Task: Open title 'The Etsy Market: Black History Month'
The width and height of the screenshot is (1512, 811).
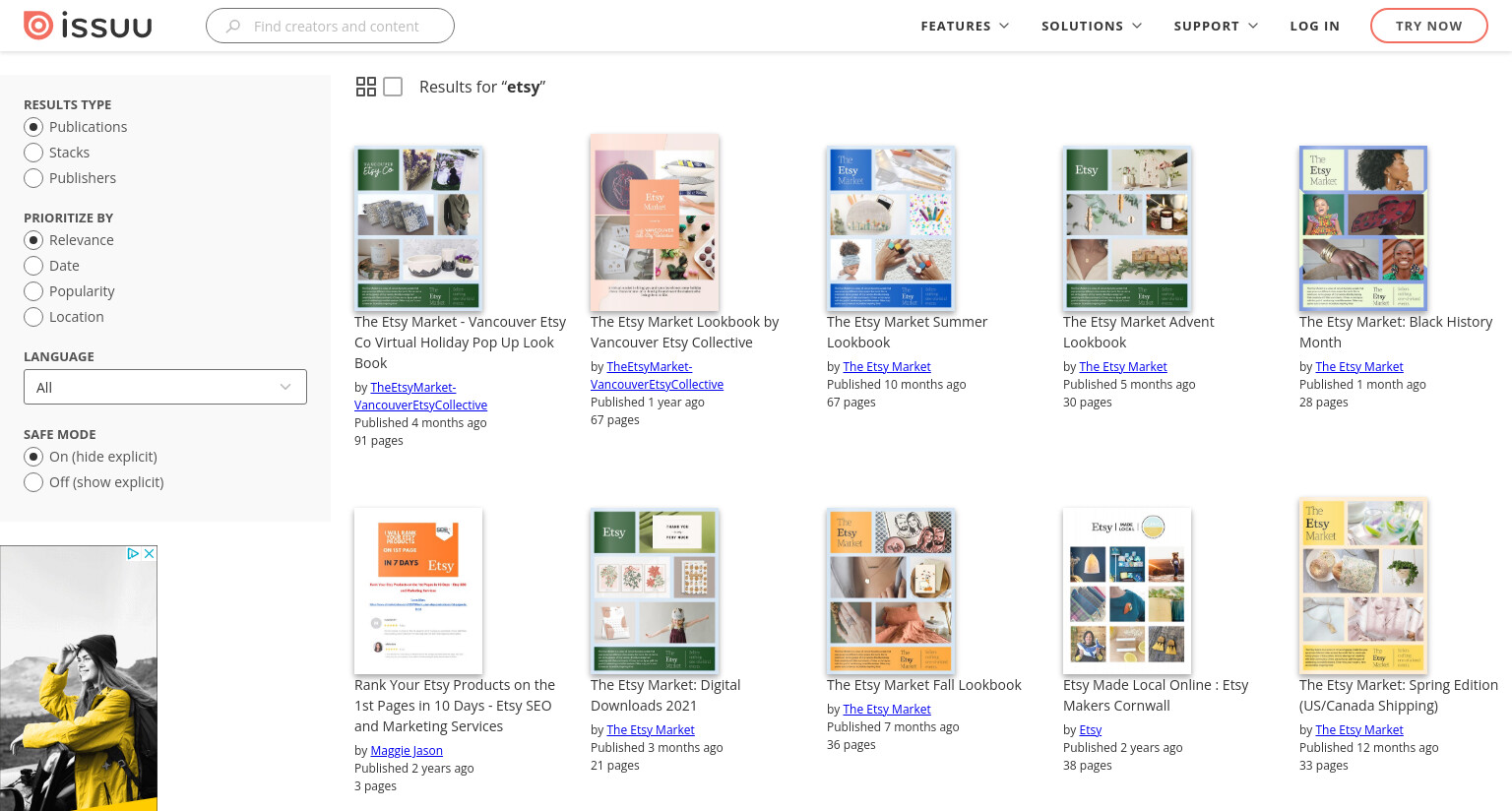Action: coord(1396,332)
